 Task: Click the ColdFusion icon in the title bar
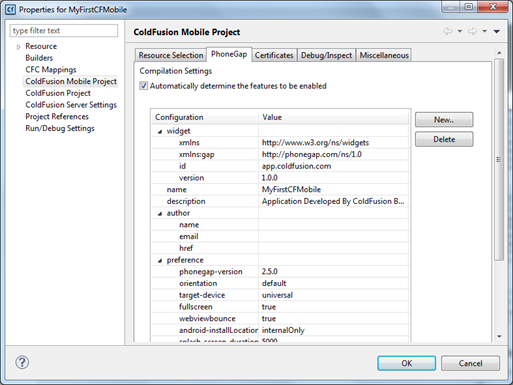[11, 9]
